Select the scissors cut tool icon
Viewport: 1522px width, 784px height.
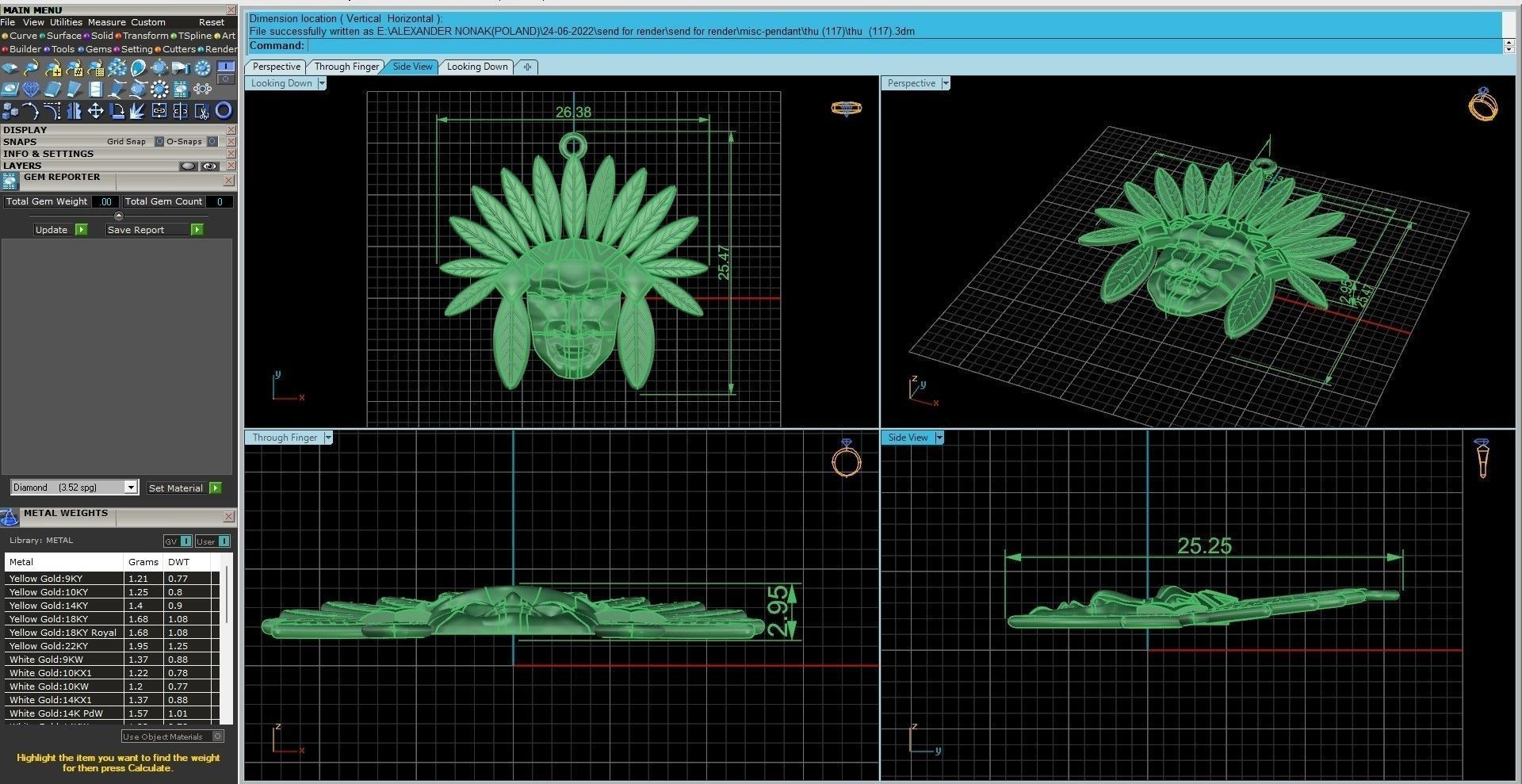tap(203, 111)
